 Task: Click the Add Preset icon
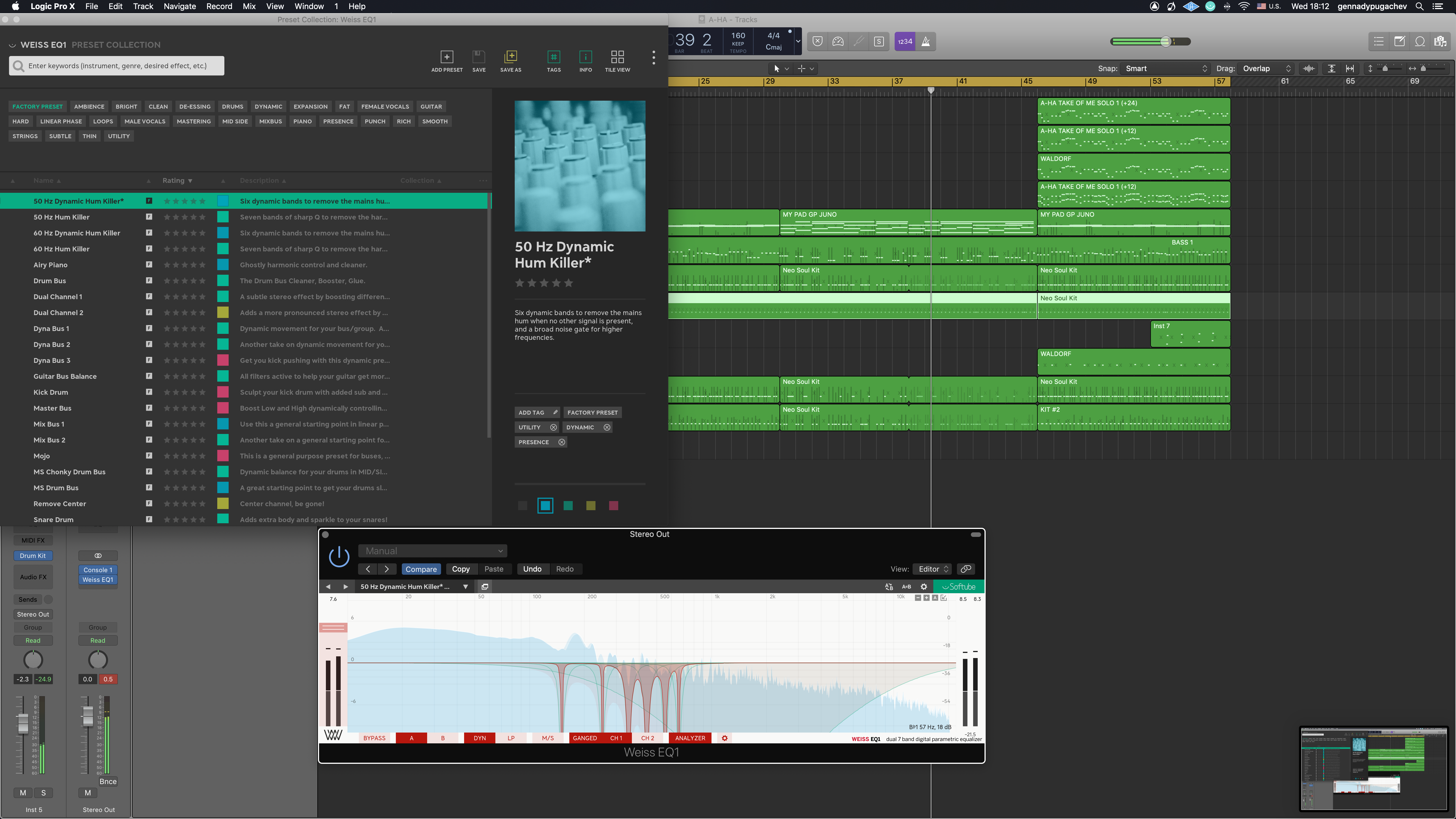click(446, 57)
